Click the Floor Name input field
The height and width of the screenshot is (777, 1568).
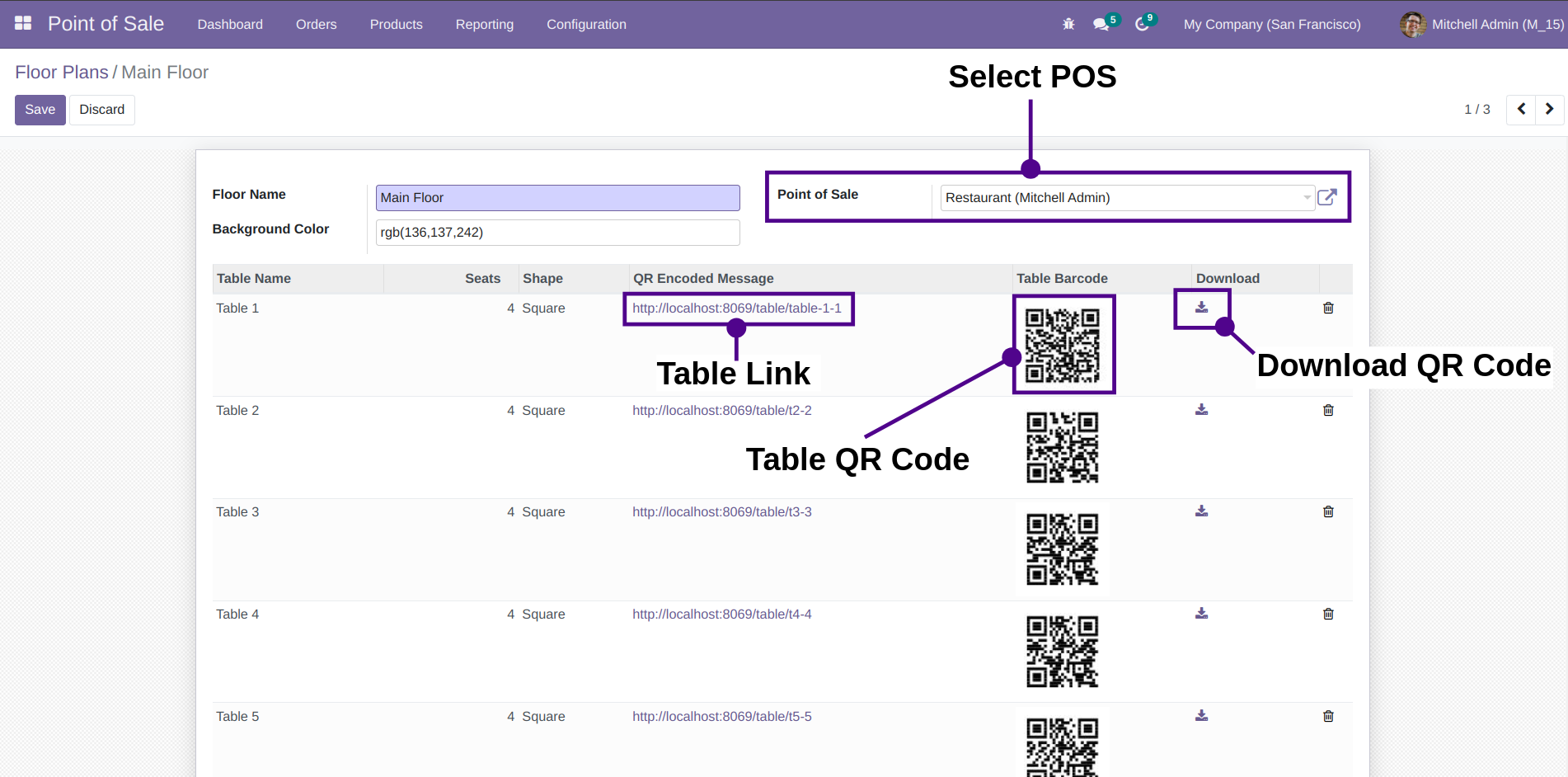(558, 198)
